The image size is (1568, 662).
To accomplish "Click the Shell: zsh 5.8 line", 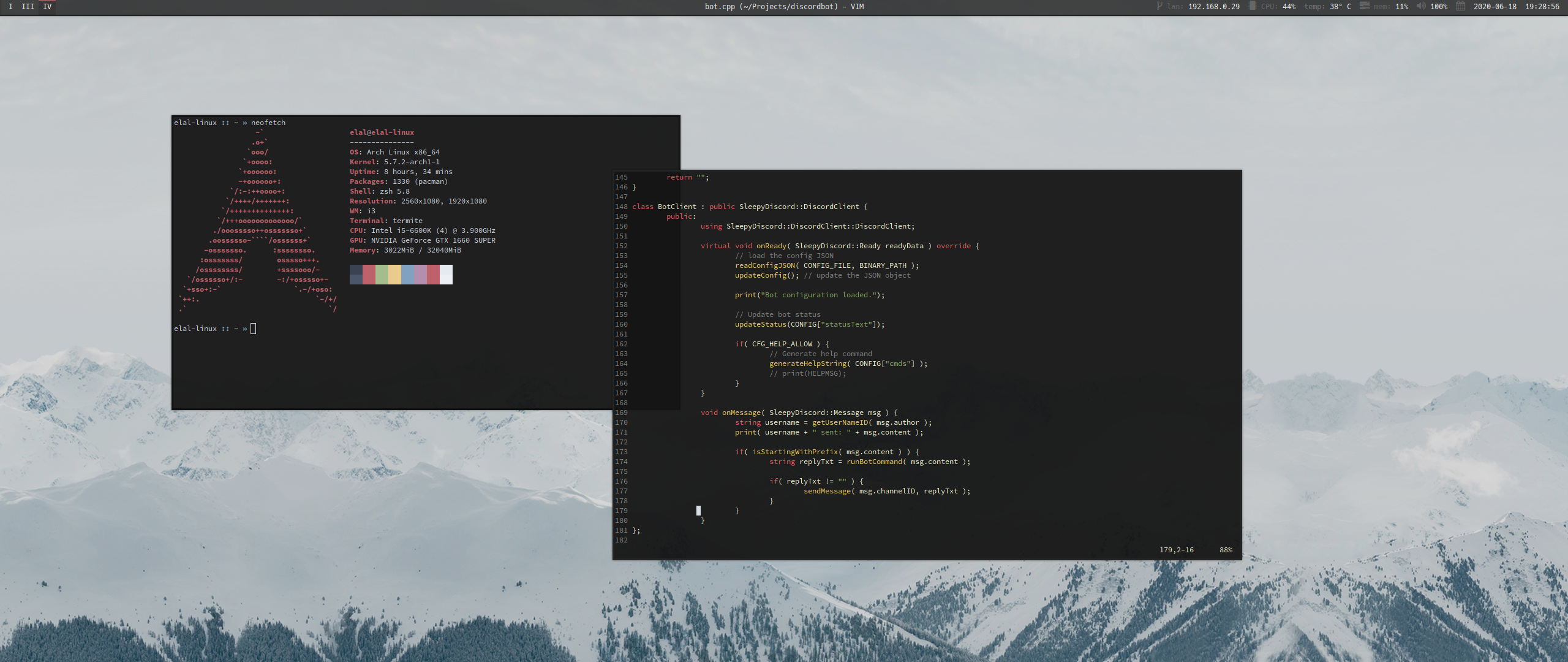I will [x=380, y=191].
